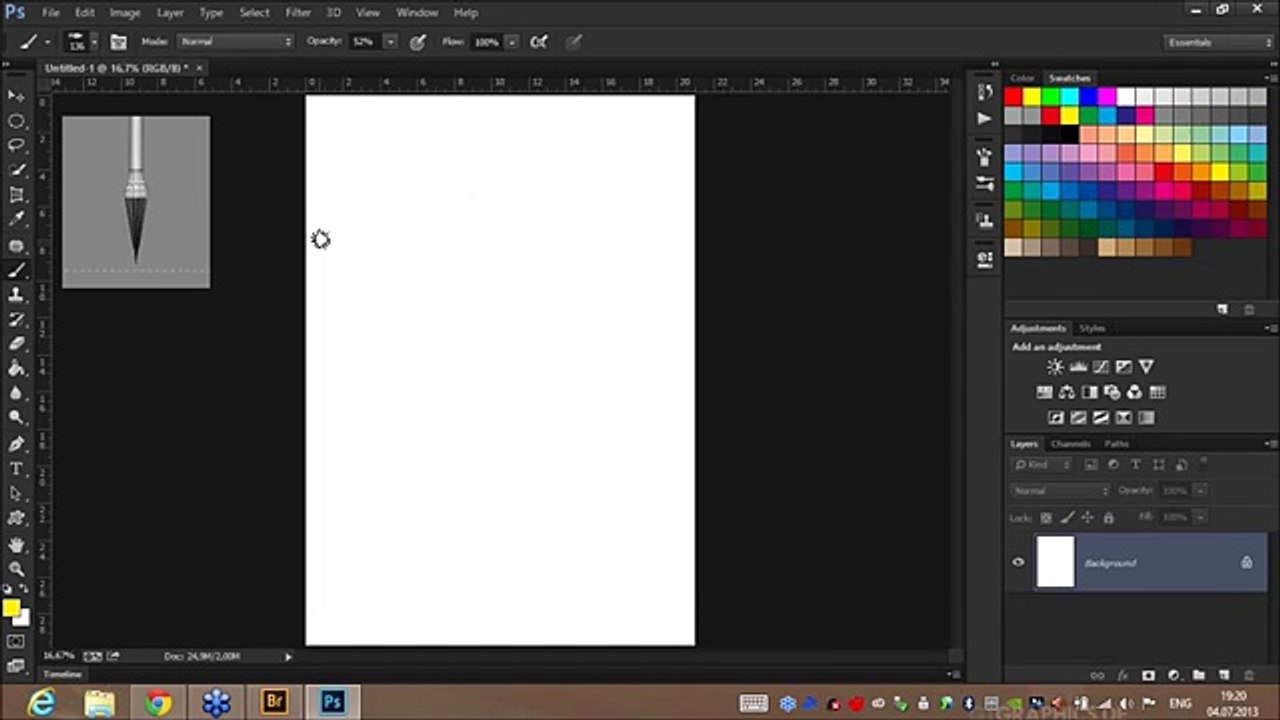Toggle pressure control for opacity
Screen dimensions: 1280x720
point(418,42)
